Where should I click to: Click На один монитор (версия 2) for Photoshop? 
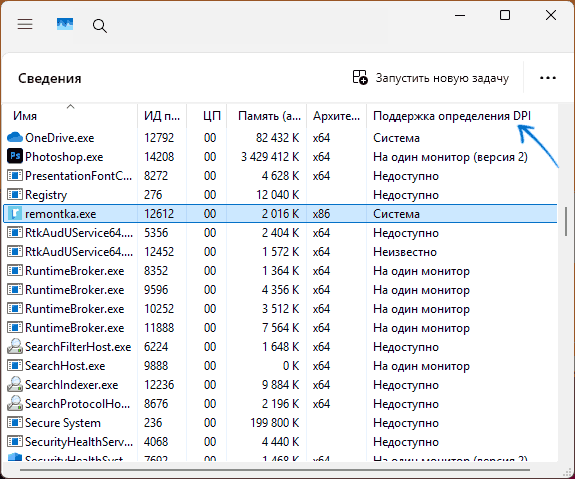coord(450,157)
